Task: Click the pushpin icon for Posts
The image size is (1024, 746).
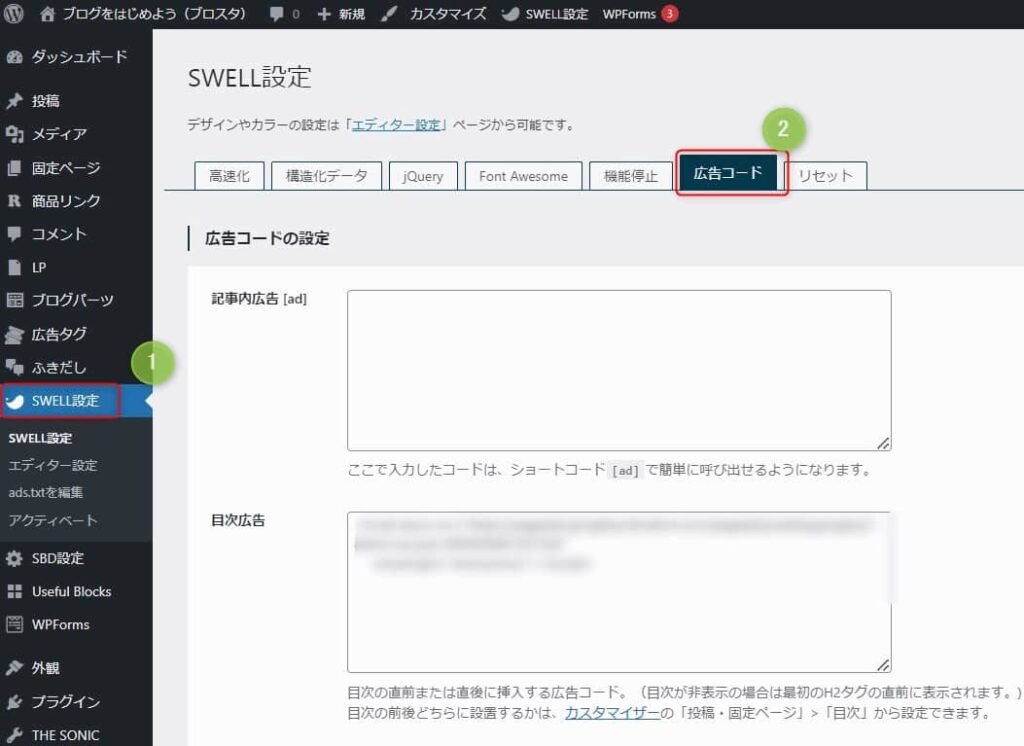Action: pyautogui.click(x=14, y=101)
